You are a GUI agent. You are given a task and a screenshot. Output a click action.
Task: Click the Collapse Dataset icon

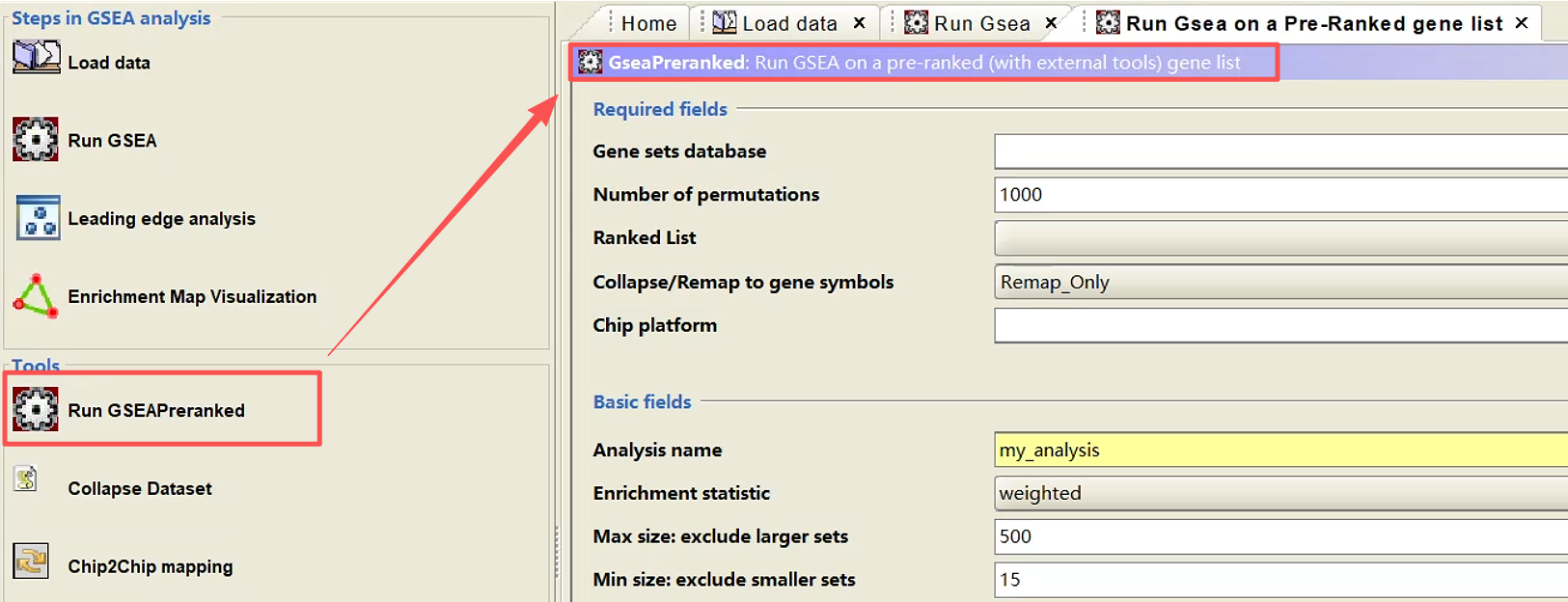click(x=26, y=479)
